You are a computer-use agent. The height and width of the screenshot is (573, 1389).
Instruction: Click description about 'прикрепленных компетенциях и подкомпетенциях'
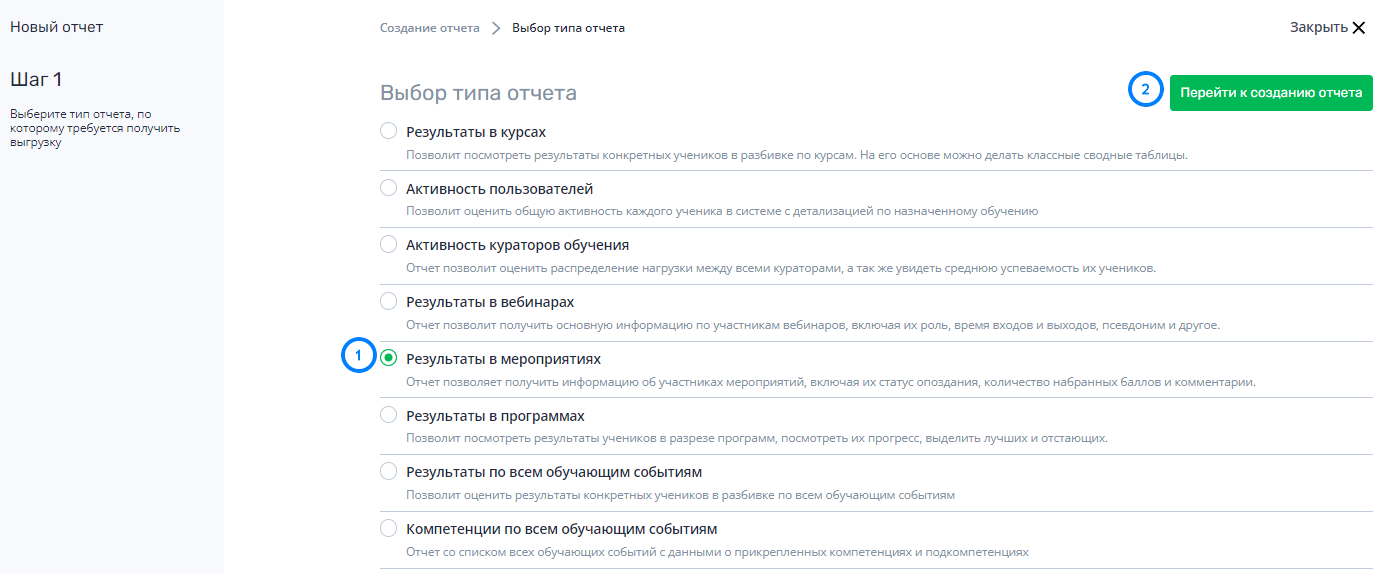tap(717, 552)
